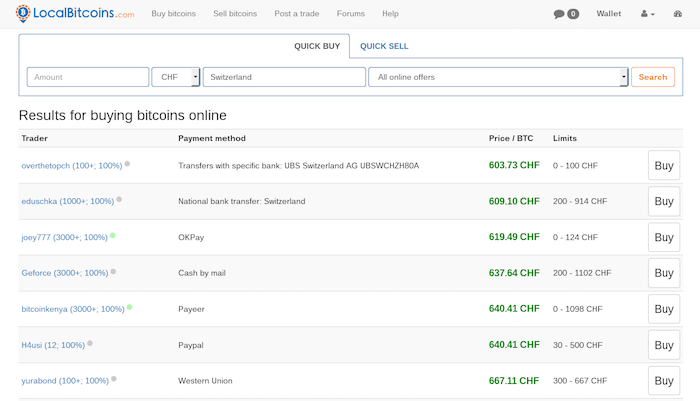
Task: Click the Trader column header
Action: click(x=35, y=138)
